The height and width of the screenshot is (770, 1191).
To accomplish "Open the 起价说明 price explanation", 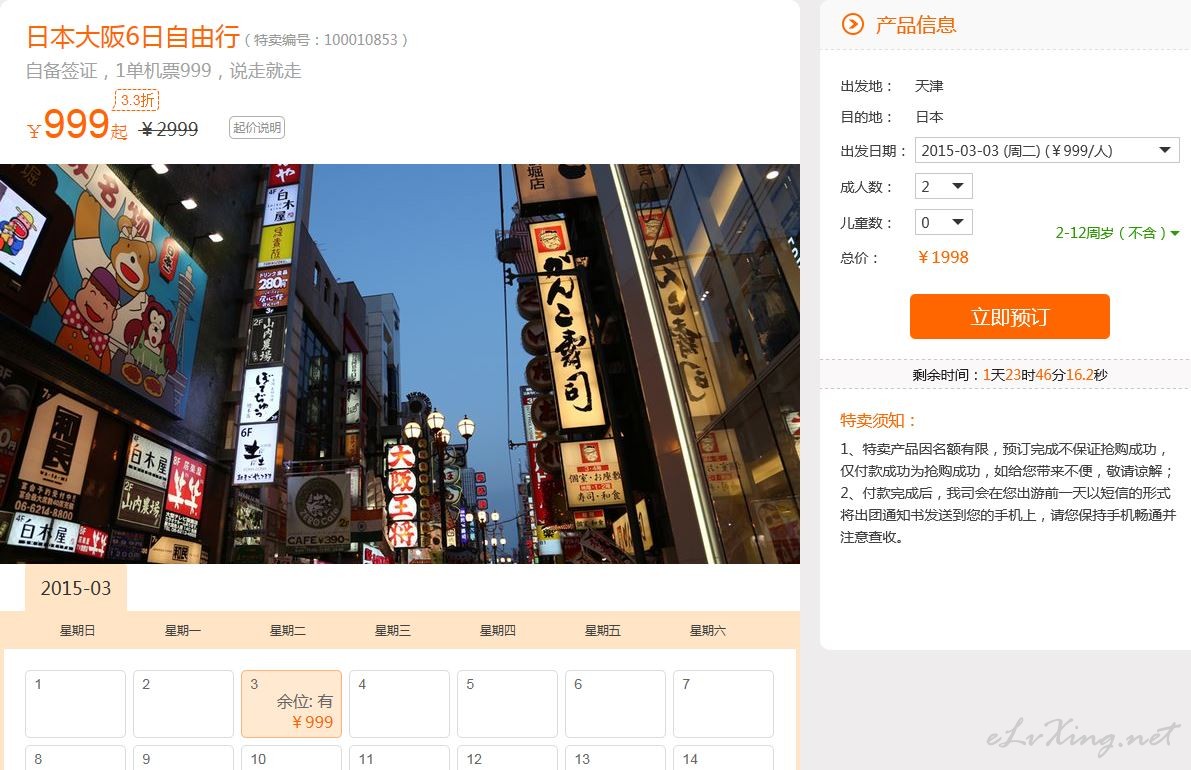I will pyautogui.click(x=257, y=128).
